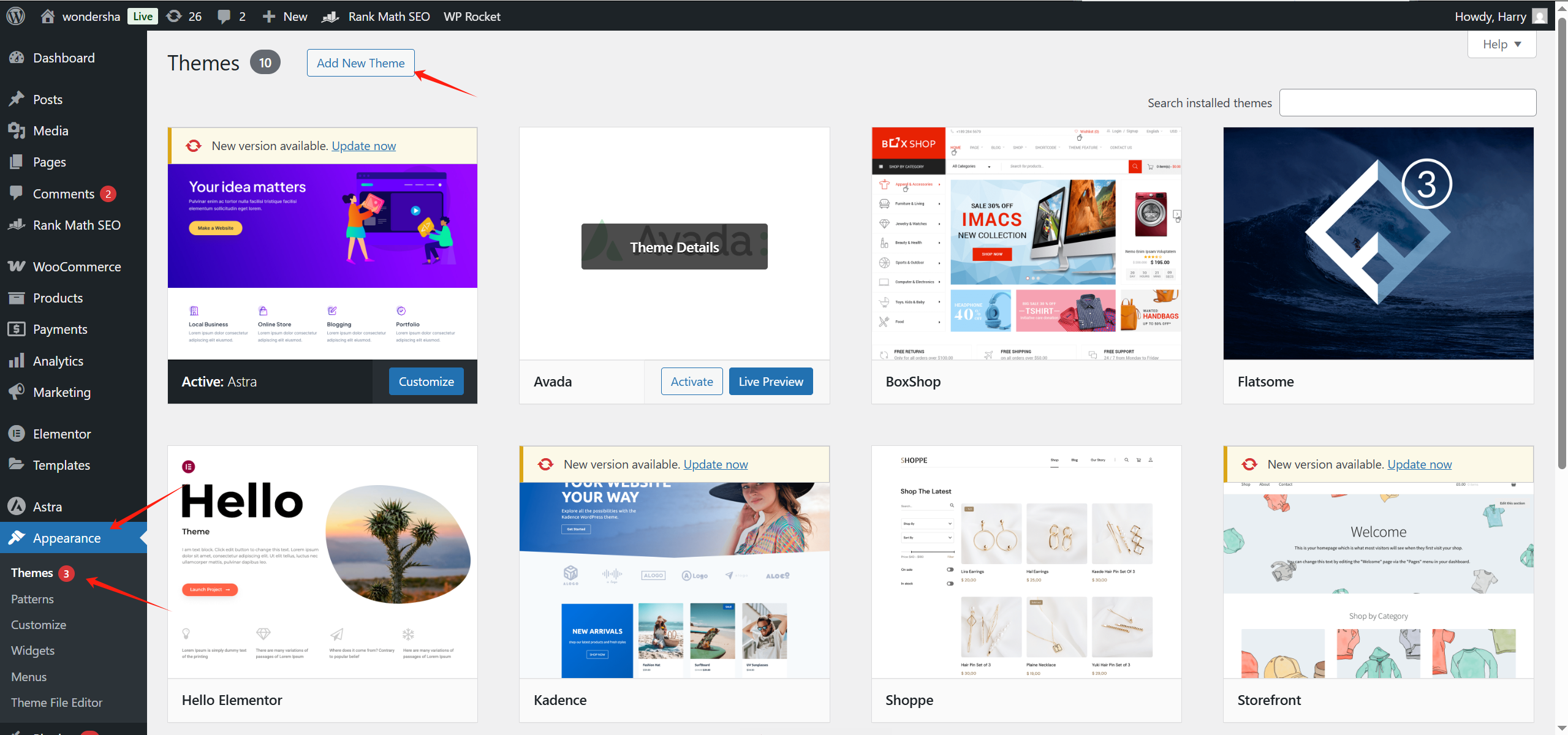The width and height of the screenshot is (1568, 735).
Task: Click Harry's user avatar
Action: [1539, 16]
